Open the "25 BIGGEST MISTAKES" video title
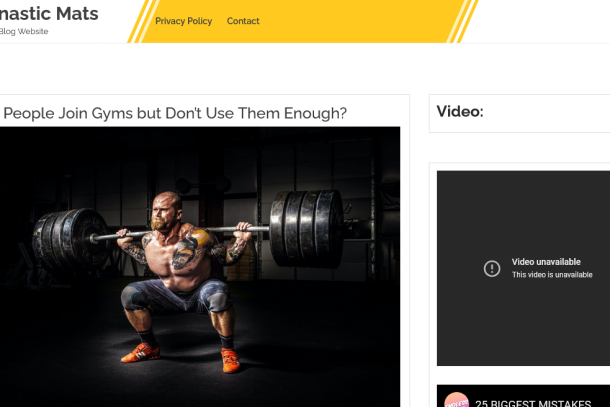This screenshot has height=407, width=610. [533, 403]
